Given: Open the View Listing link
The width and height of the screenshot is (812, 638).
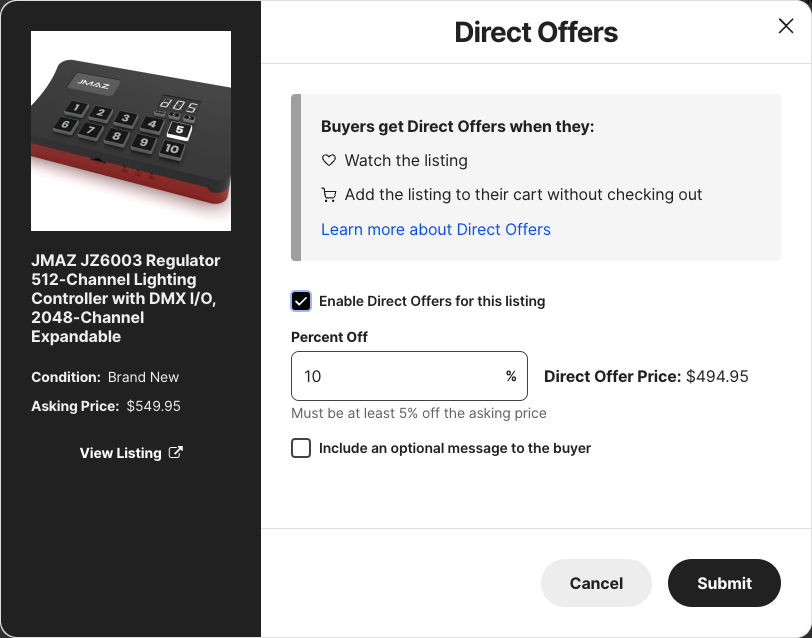Looking at the screenshot, I should pos(121,453).
